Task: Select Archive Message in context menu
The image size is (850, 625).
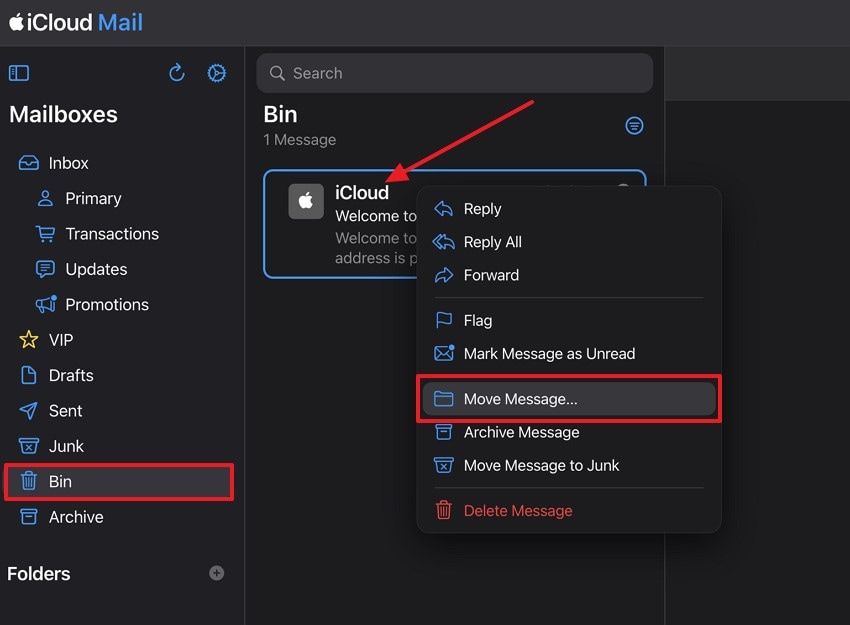Action: pos(569,432)
